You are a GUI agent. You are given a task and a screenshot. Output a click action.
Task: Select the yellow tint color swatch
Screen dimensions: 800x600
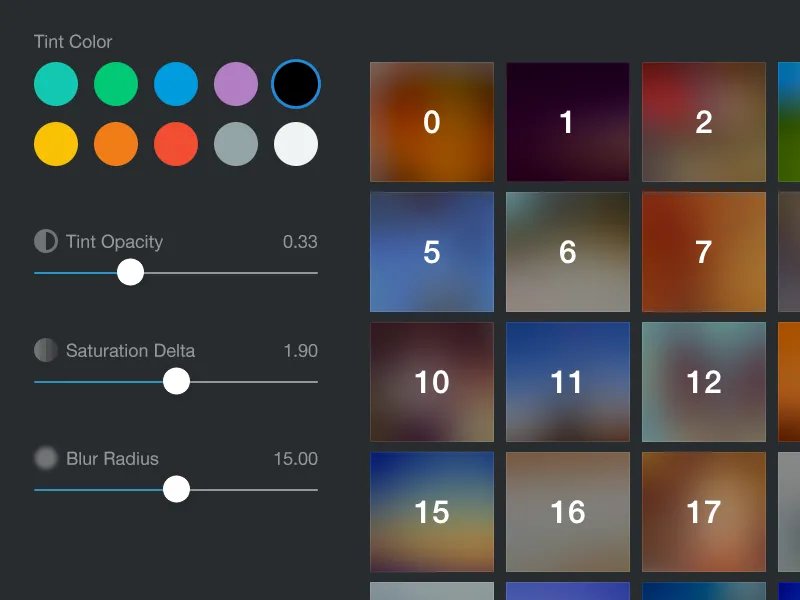[x=56, y=144]
